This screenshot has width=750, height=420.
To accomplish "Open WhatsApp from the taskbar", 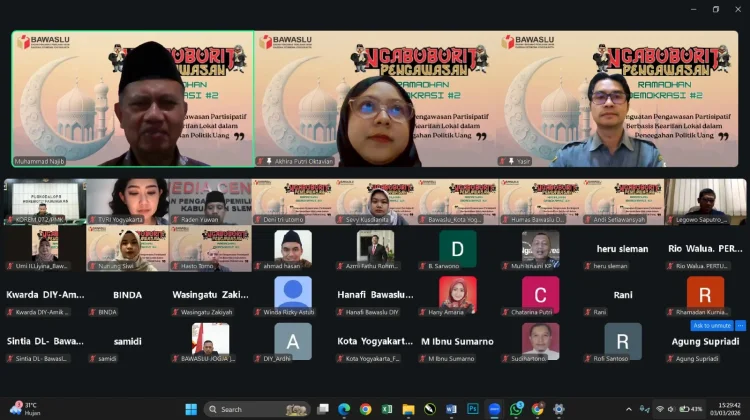I will click(x=516, y=409).
